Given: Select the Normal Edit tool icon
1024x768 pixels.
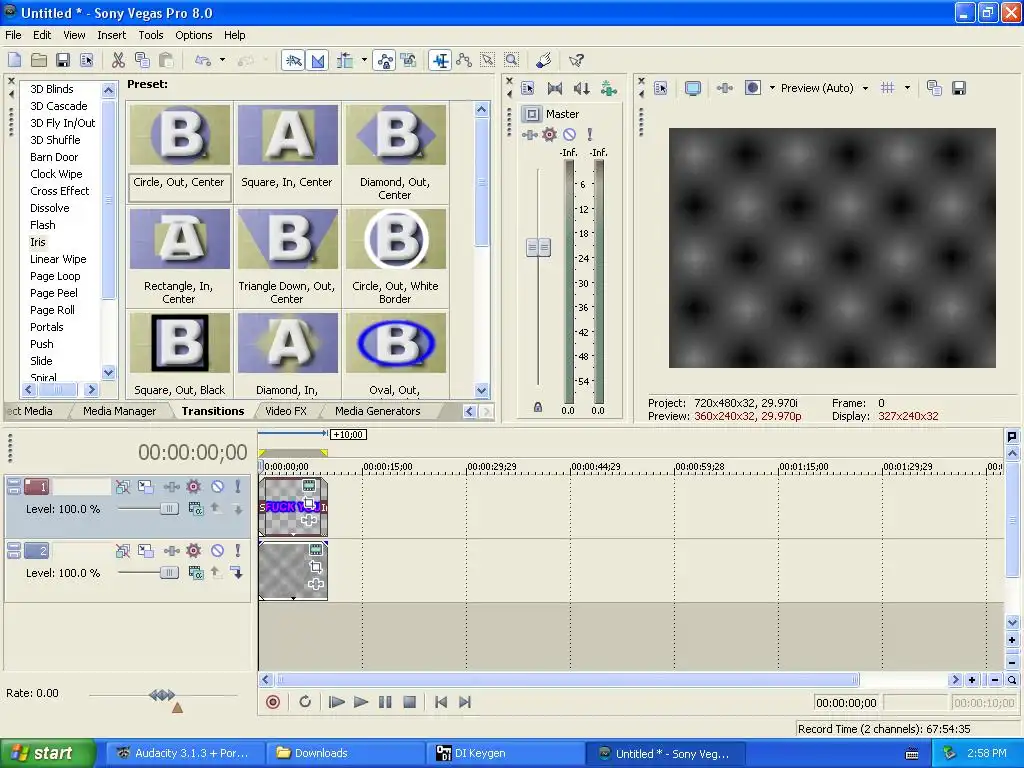Looking at the screenshot, I should [x=441, y=60].
